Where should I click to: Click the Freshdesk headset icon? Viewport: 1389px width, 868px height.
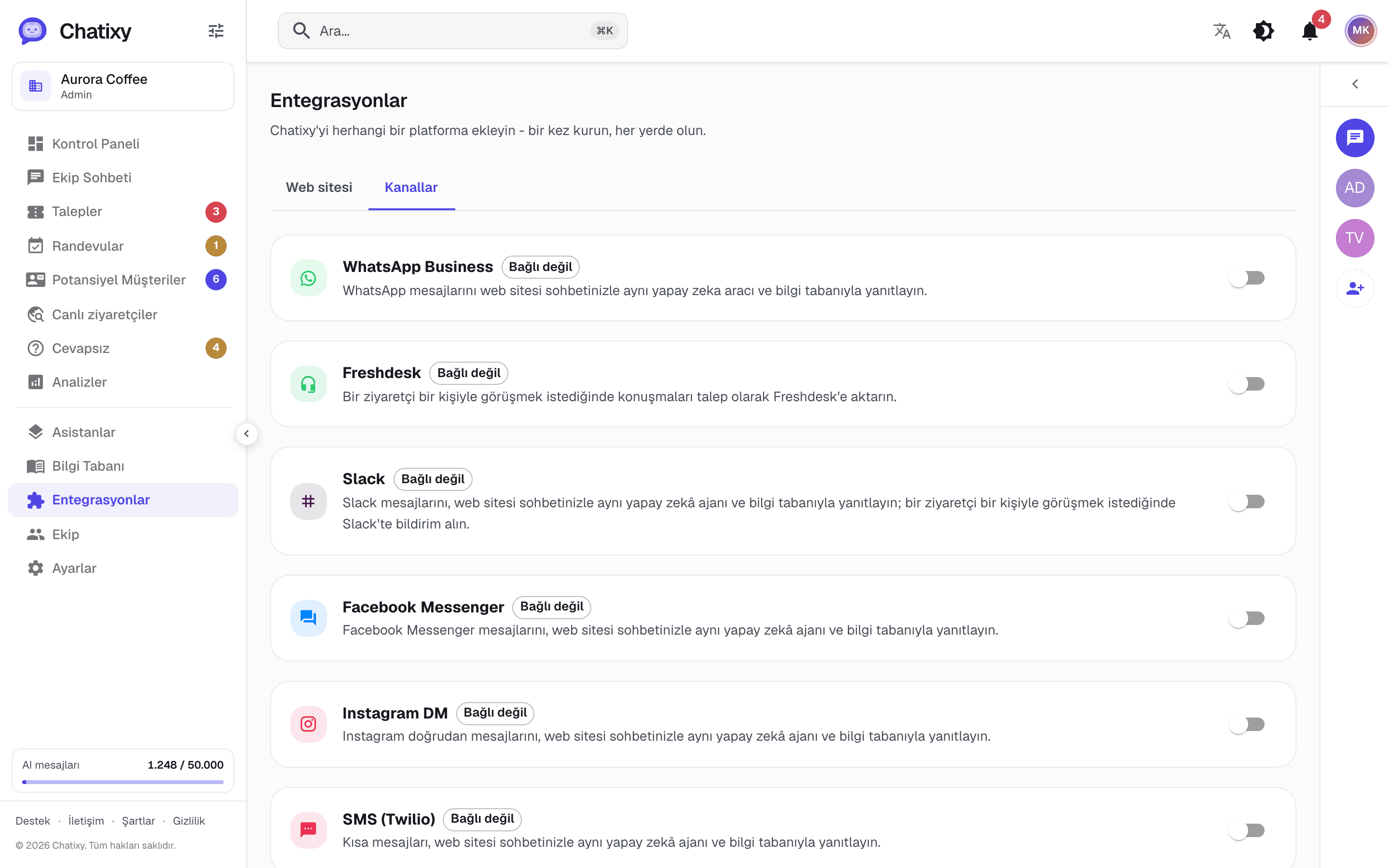308,384
